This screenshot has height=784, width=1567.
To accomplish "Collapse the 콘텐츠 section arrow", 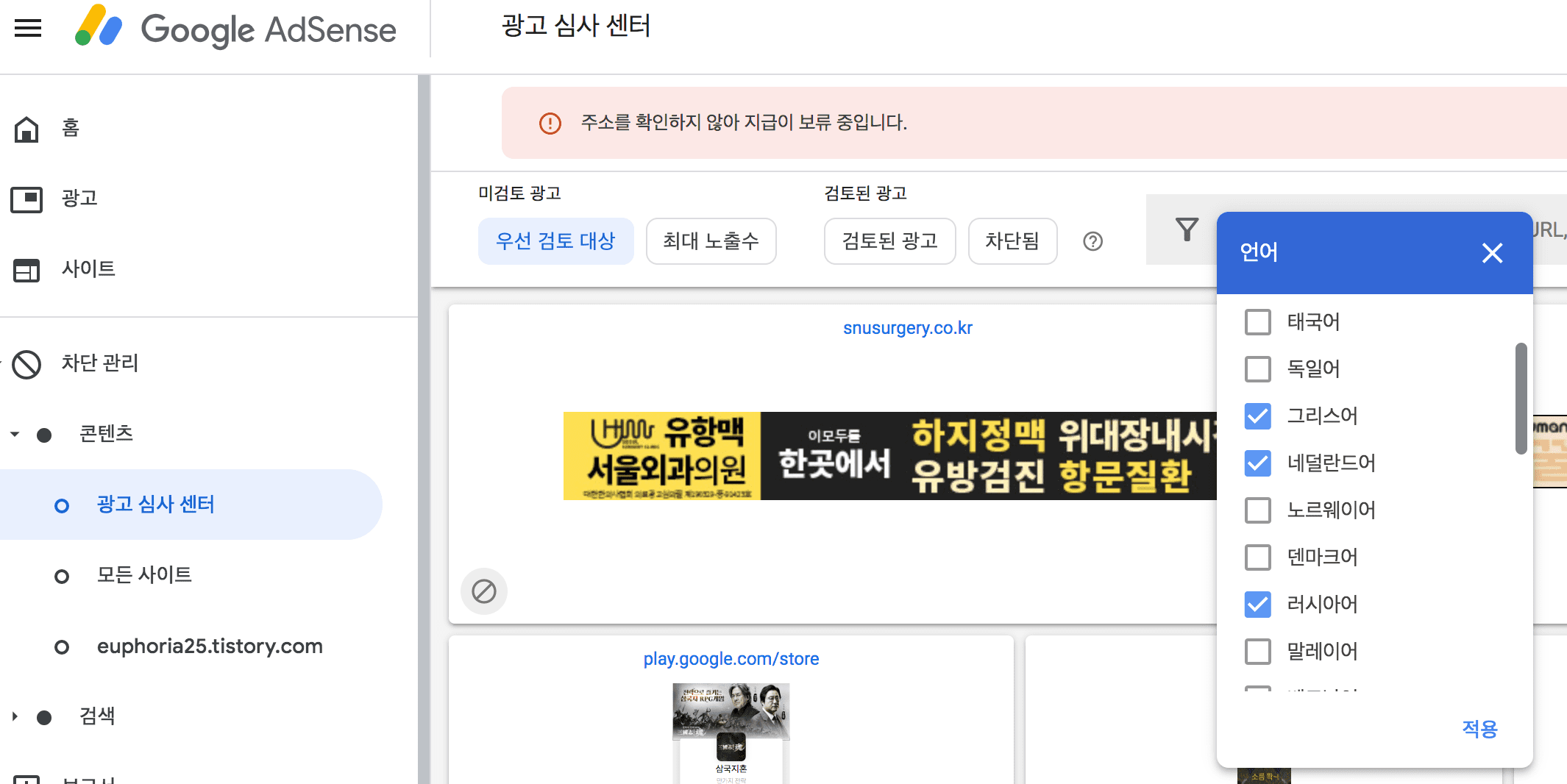I will coord(15,434).
